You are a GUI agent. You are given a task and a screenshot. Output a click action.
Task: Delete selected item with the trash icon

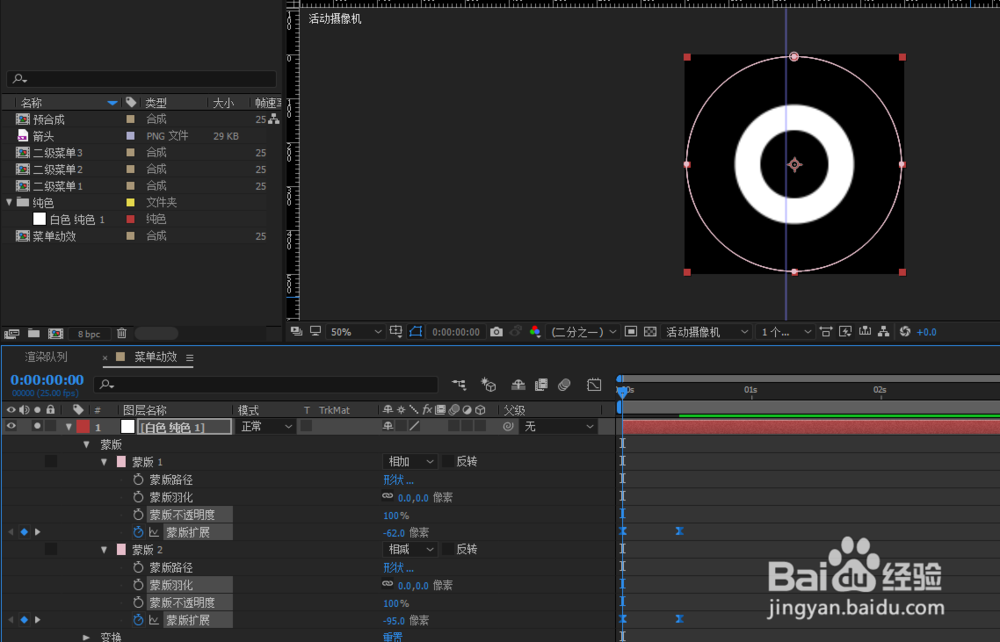(x=122, y=333)
